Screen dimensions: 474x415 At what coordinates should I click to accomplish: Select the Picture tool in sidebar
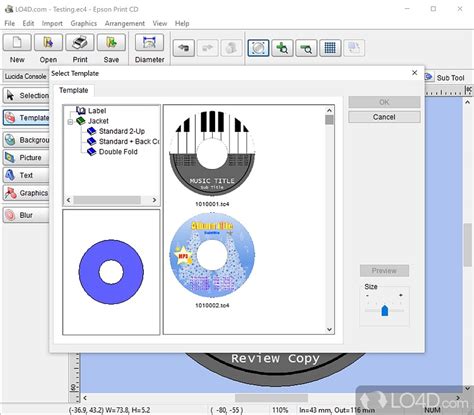click(x=26, y=158)
